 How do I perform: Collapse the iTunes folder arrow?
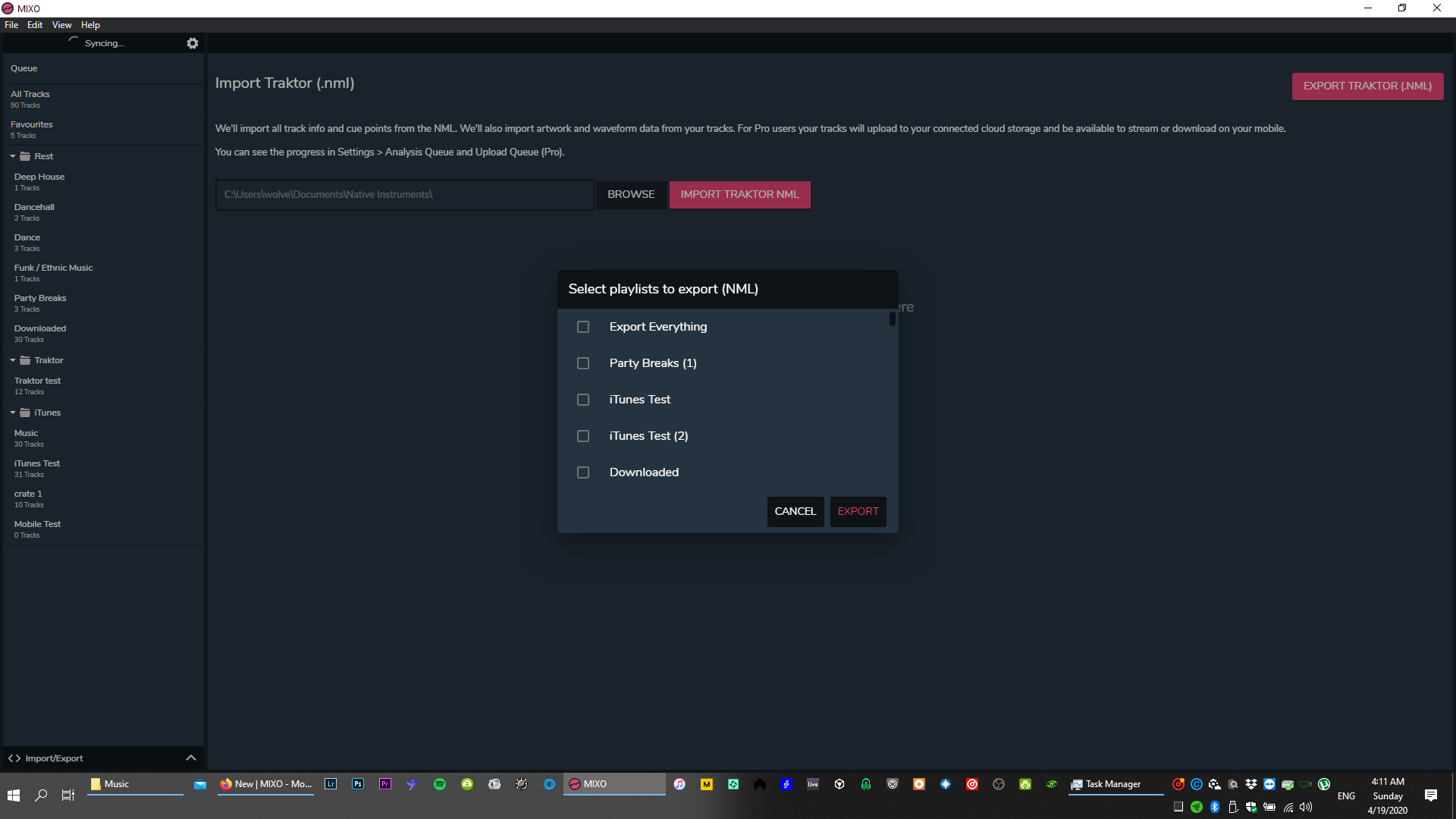[x=13, y=413]
